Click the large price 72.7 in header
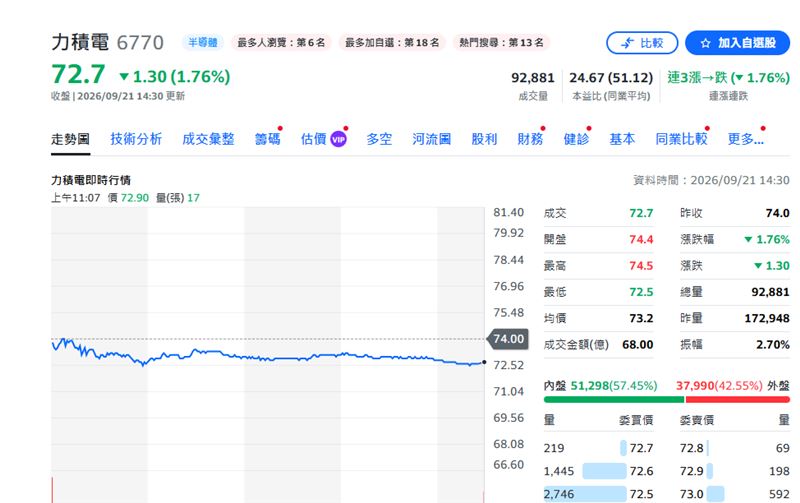Viewport: 800px width, 503px height. [x=78, y=74]
